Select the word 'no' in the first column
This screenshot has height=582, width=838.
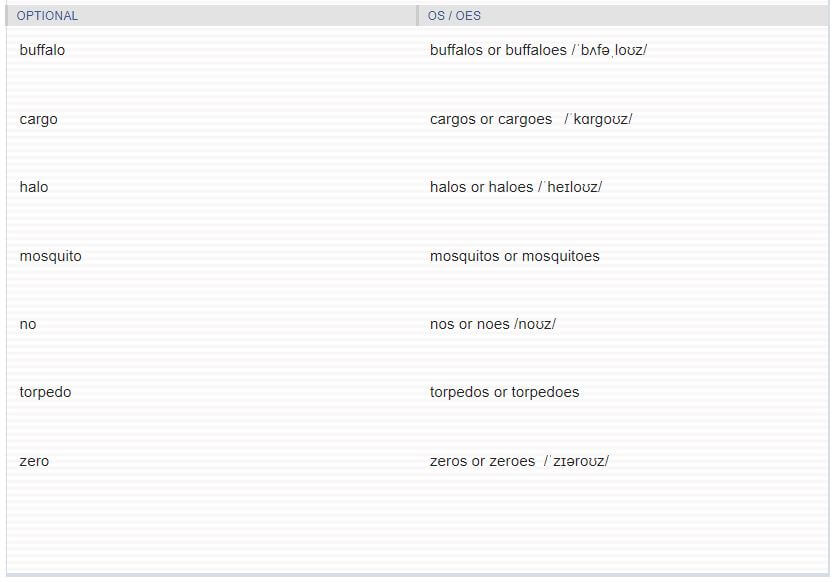point(28,324)
